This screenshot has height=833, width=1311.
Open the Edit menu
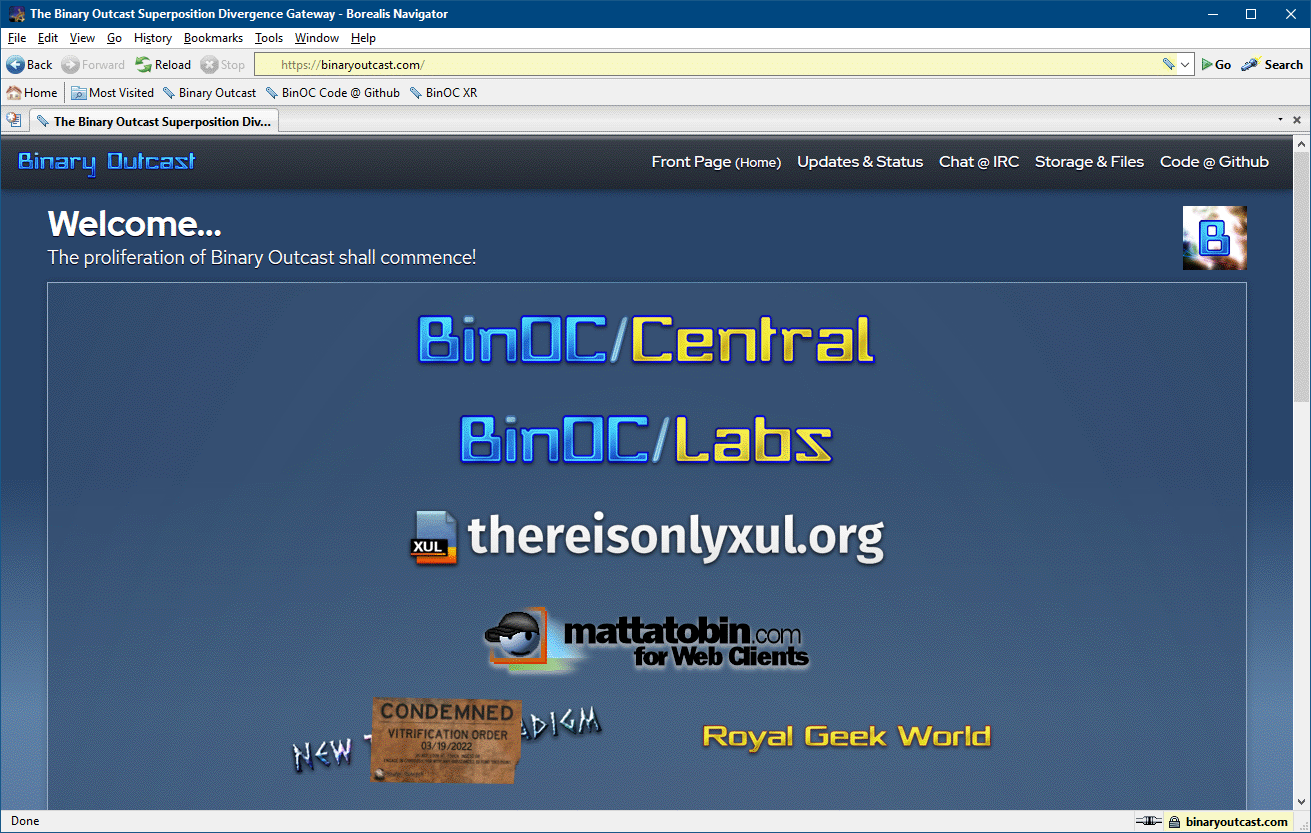48,38
